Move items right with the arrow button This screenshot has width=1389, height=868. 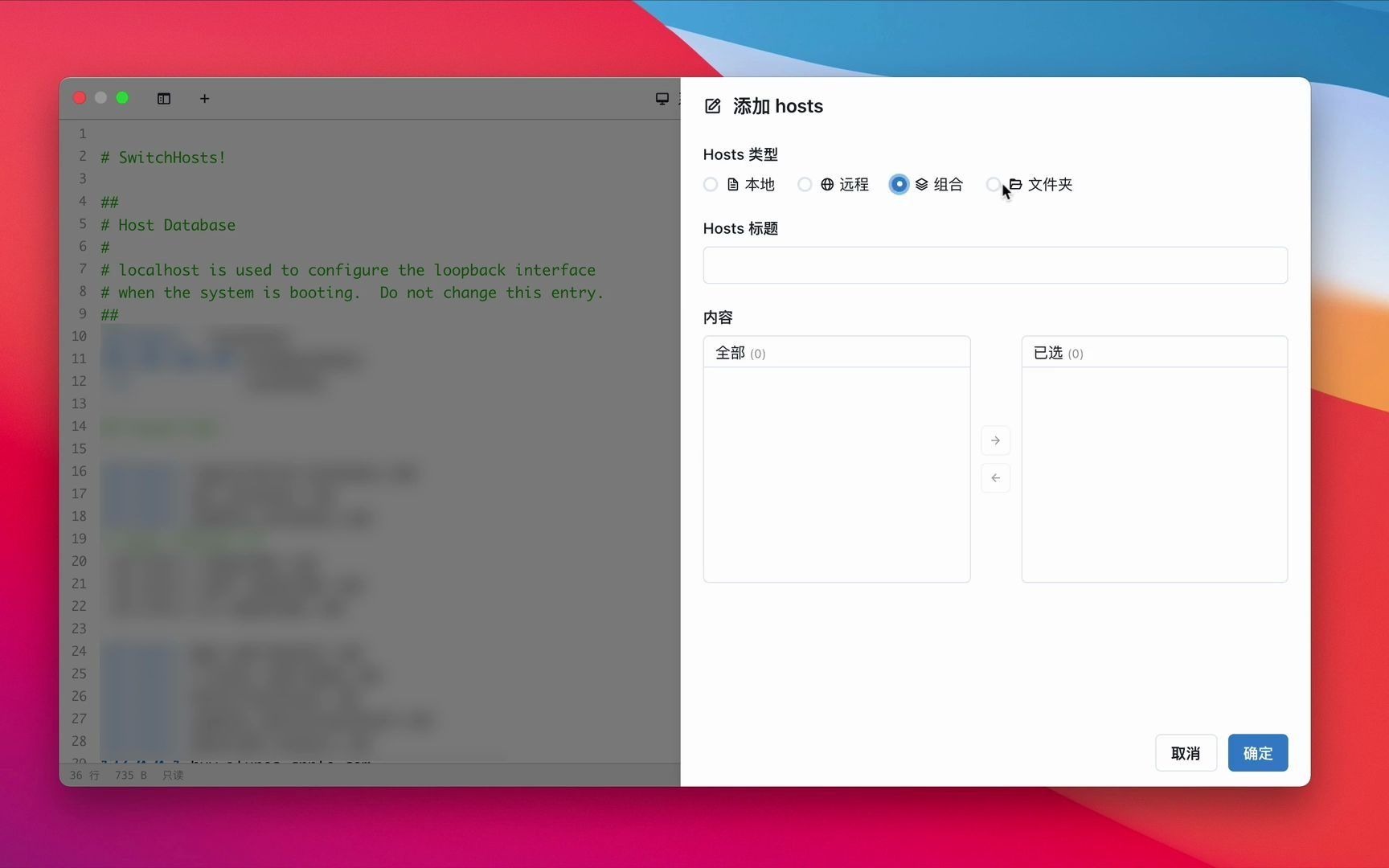996,440
